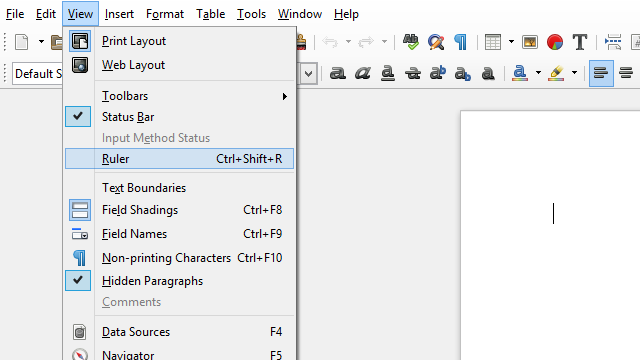Click the Insert Page Break icon
640x360 pixels.
pyautogui.click(x=613, y=42)
